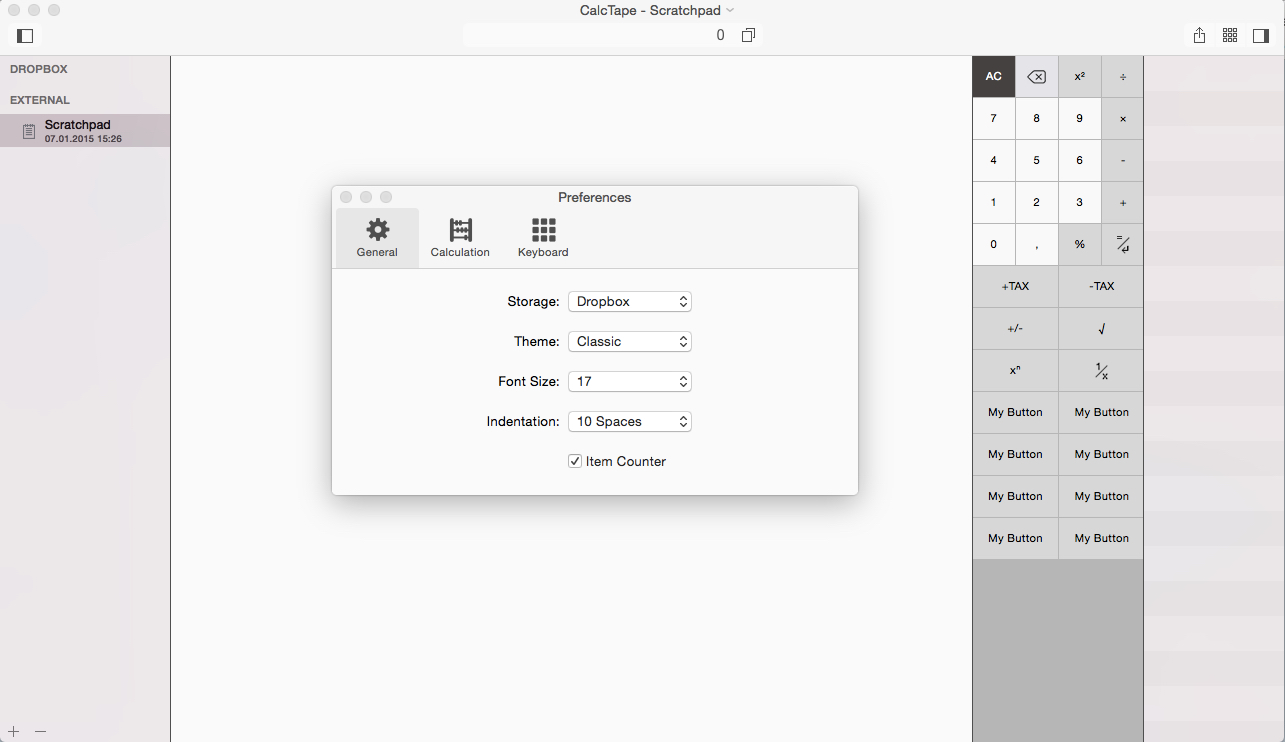This screenshot has height=742, width=1285.
Task: Expand the Font Size dropdown
Action: coord(629,381)
